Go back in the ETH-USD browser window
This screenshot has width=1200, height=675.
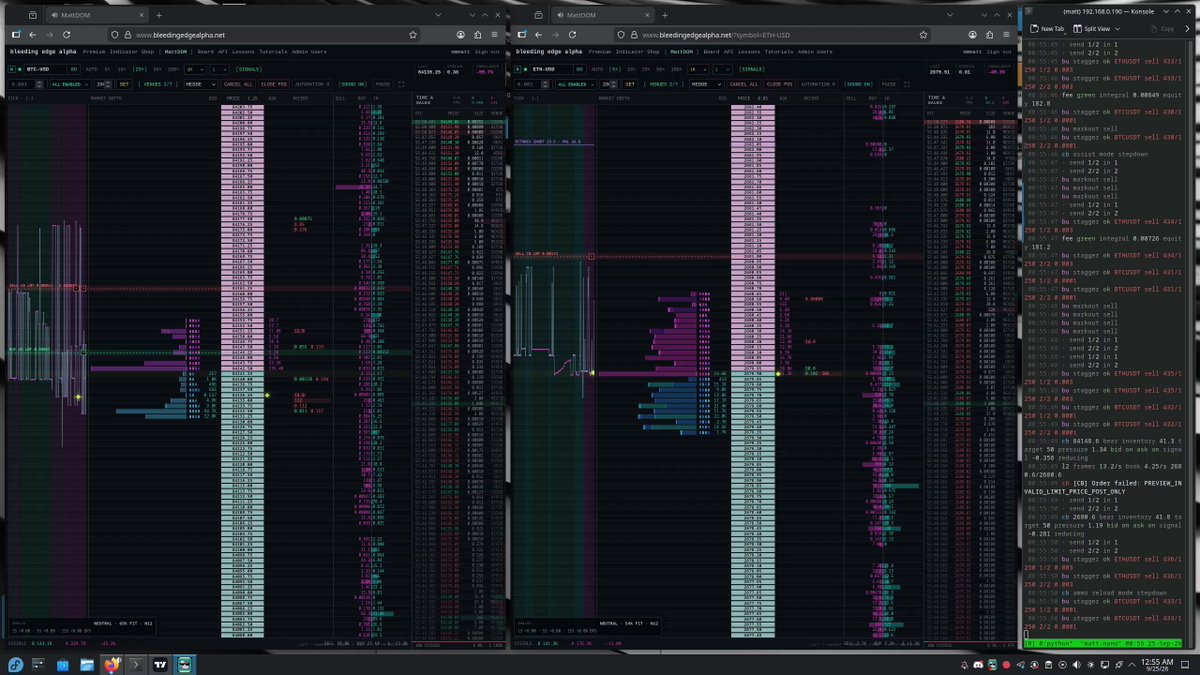pos(539,34)
